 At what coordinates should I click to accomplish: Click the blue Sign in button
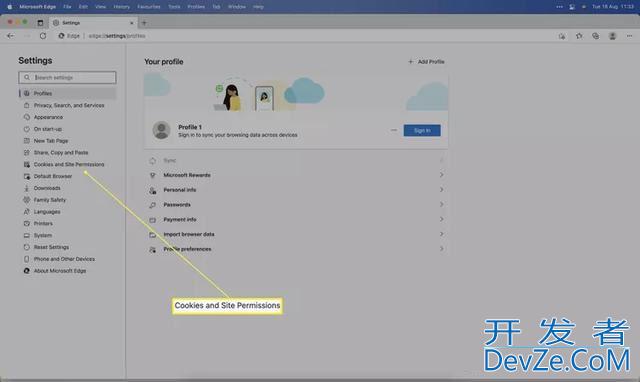pyautogui.click(x=422, y=131)
